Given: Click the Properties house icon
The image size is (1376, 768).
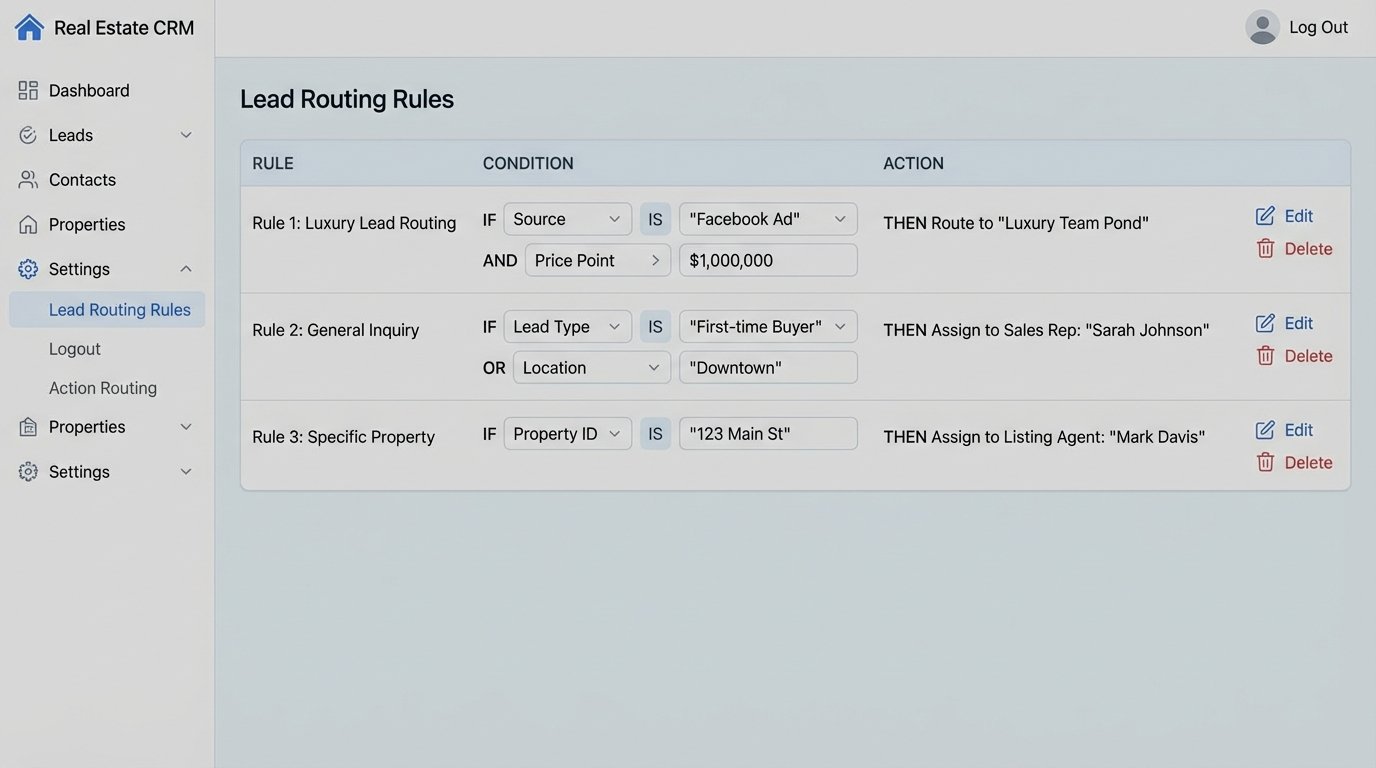Looking at the screenshot, I should [x=27, y=224].
